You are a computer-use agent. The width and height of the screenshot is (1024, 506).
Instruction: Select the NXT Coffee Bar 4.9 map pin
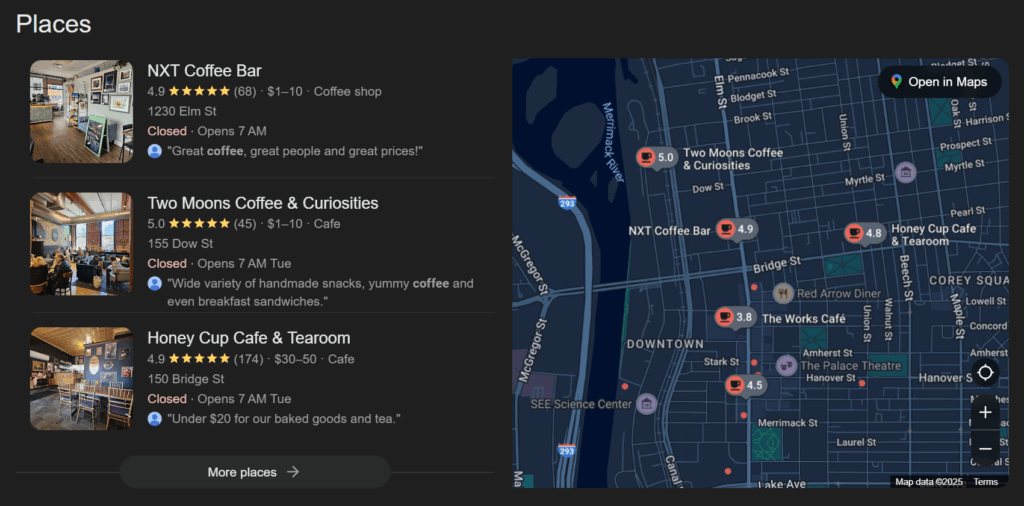click(x=737, y=229)
